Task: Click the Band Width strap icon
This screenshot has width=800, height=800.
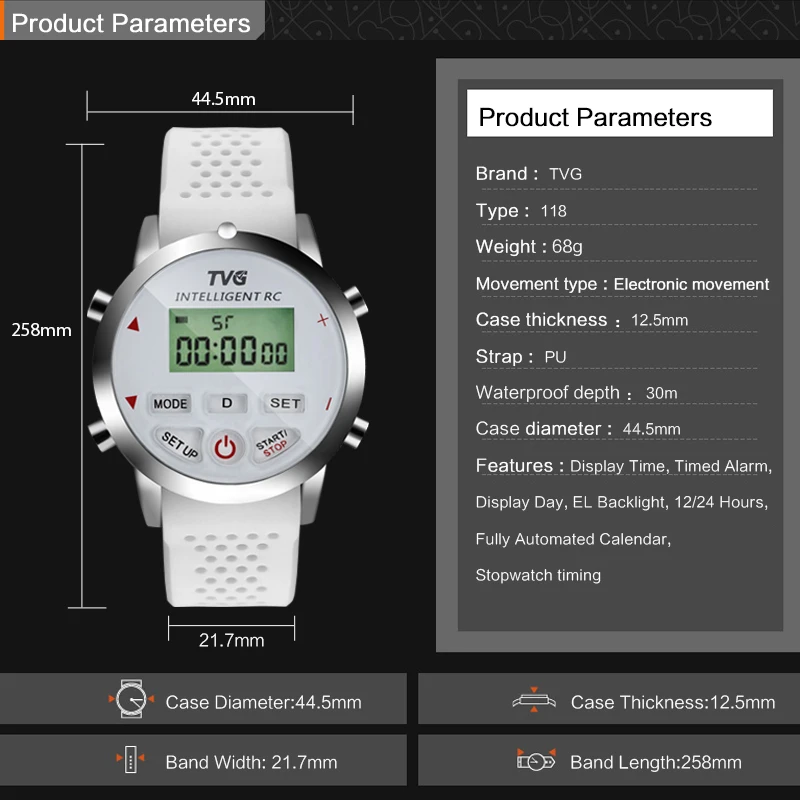Action: tap(131, 759)
